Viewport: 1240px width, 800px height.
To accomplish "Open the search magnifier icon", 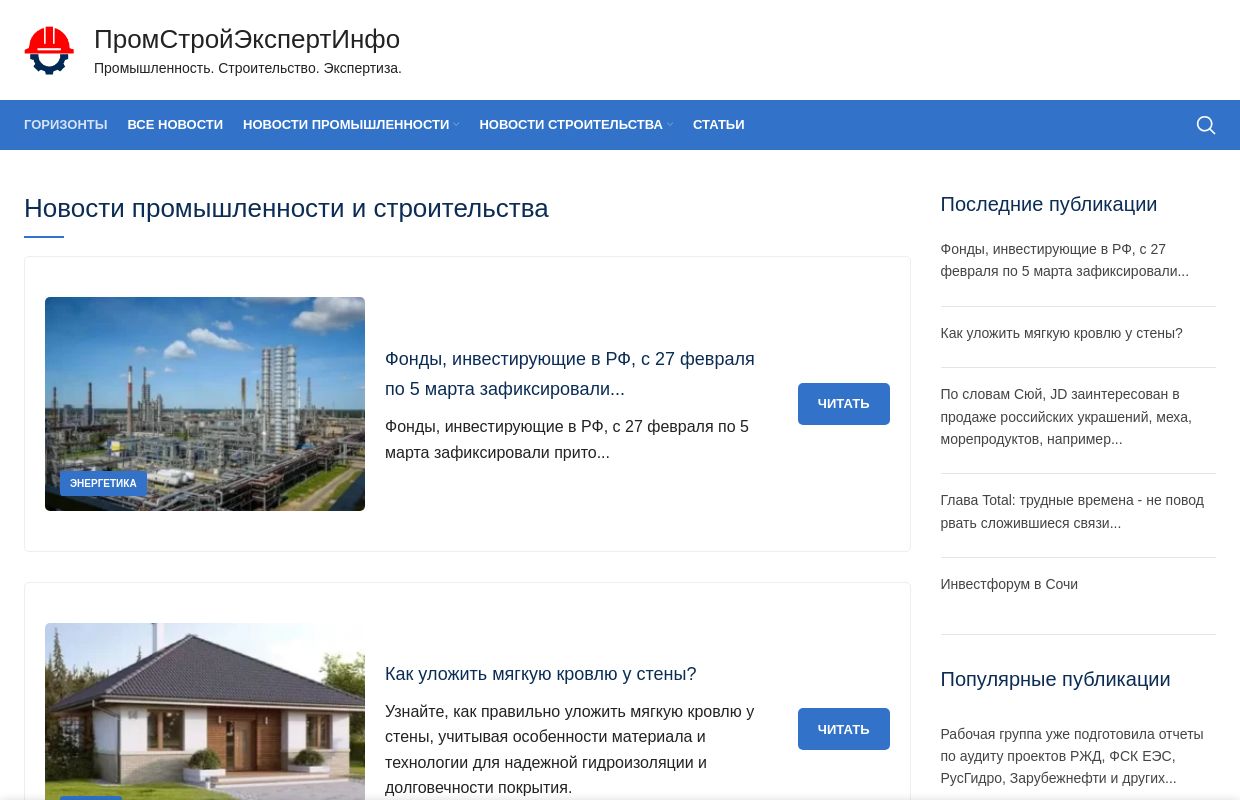I will pyautogui.click(x=1205, y=125).
